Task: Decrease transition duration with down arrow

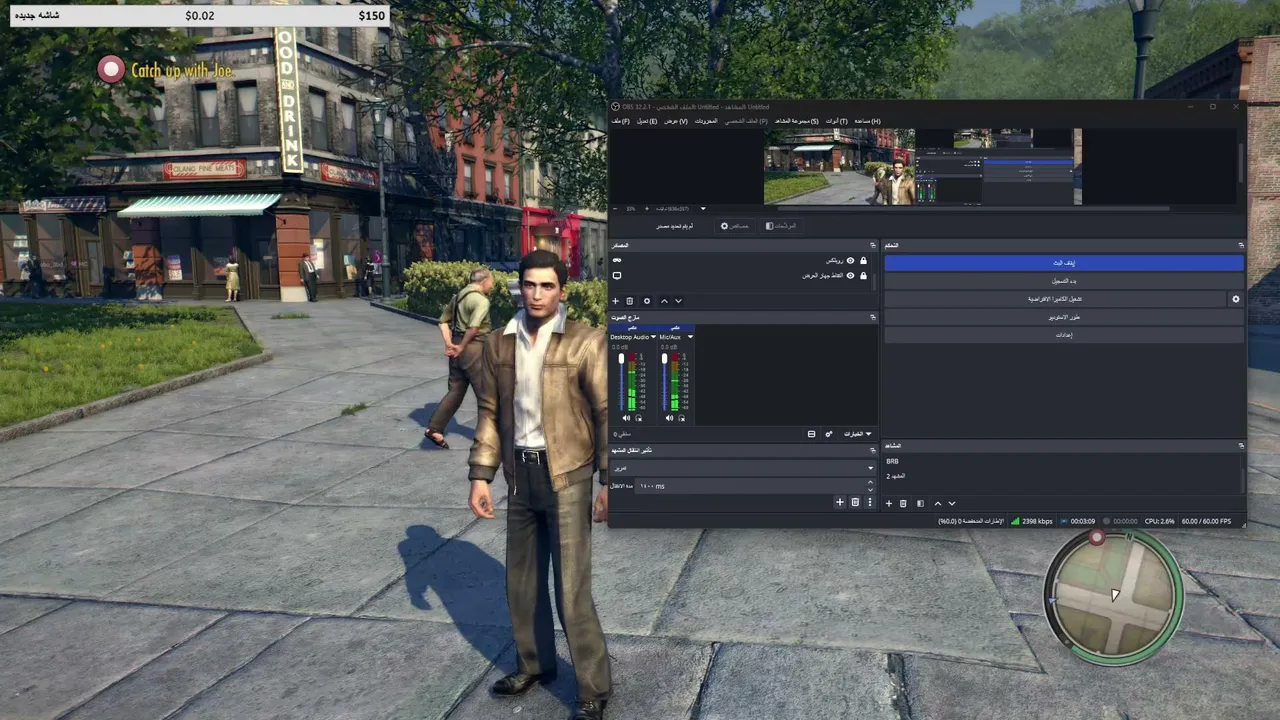Action: point(870,489)
